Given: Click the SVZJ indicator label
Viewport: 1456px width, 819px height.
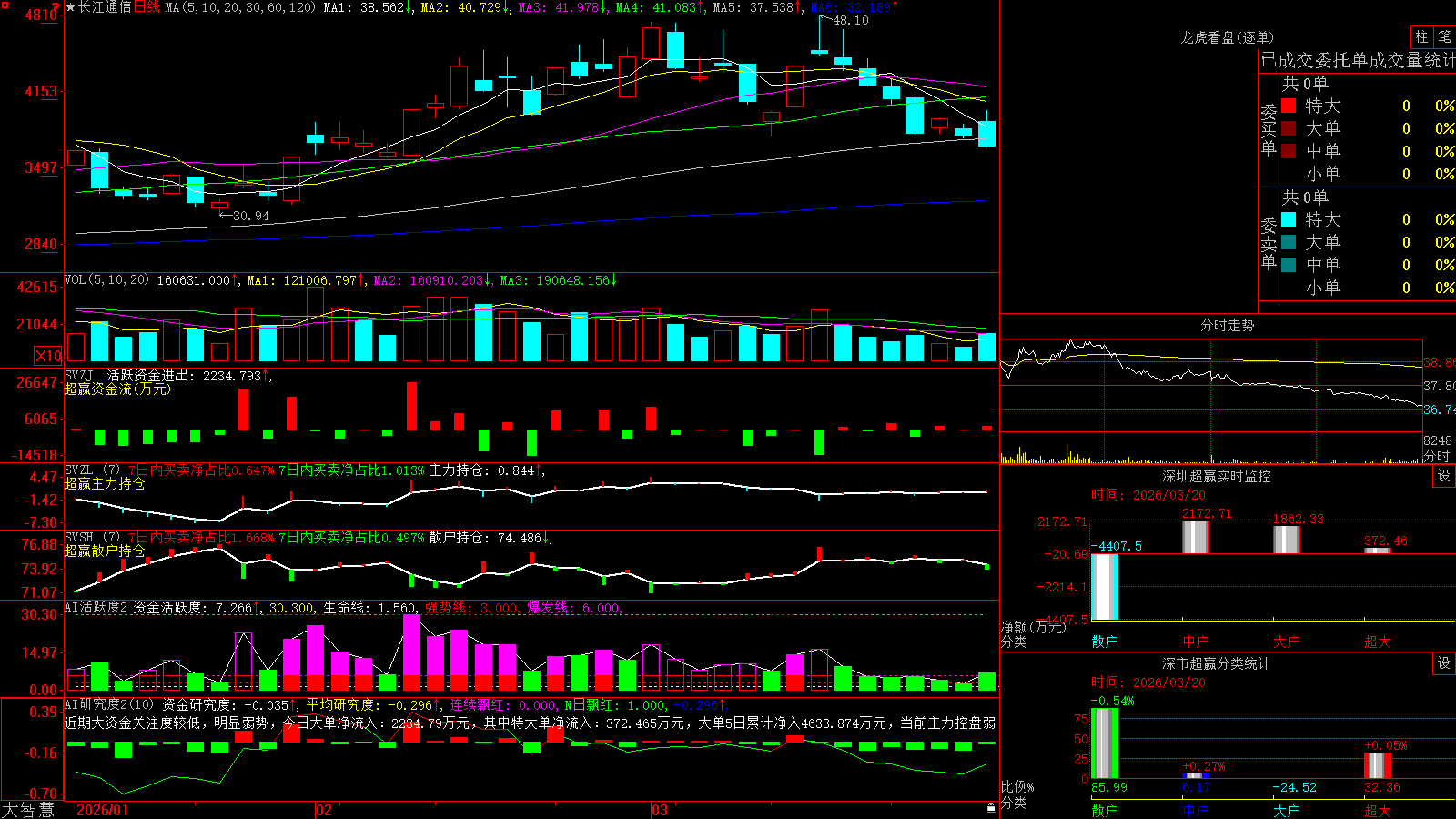Looking at the screenshot, I should (78, 375).
